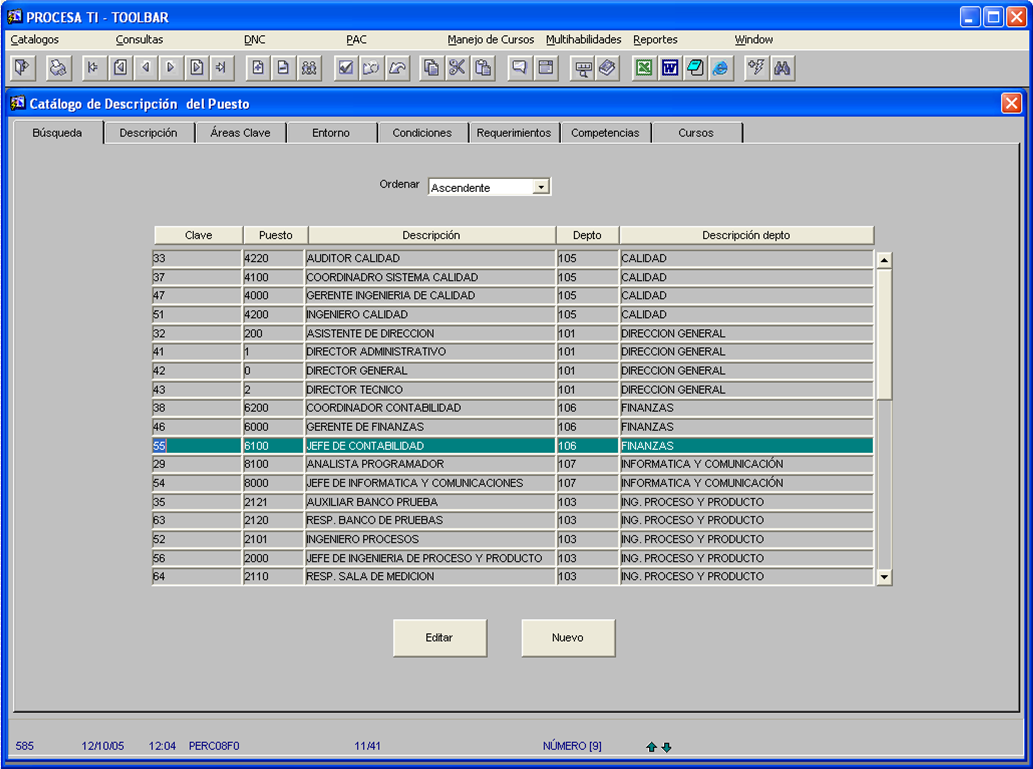Switch to the Áreas Clave tab
The image size is (1033, 769).
tap(240, 133)
